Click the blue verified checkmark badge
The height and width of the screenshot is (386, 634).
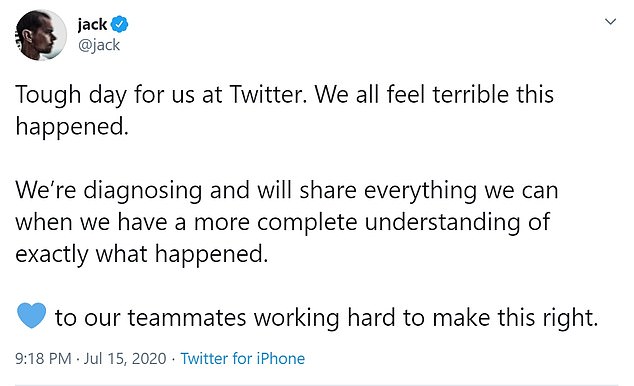point(119,25)
